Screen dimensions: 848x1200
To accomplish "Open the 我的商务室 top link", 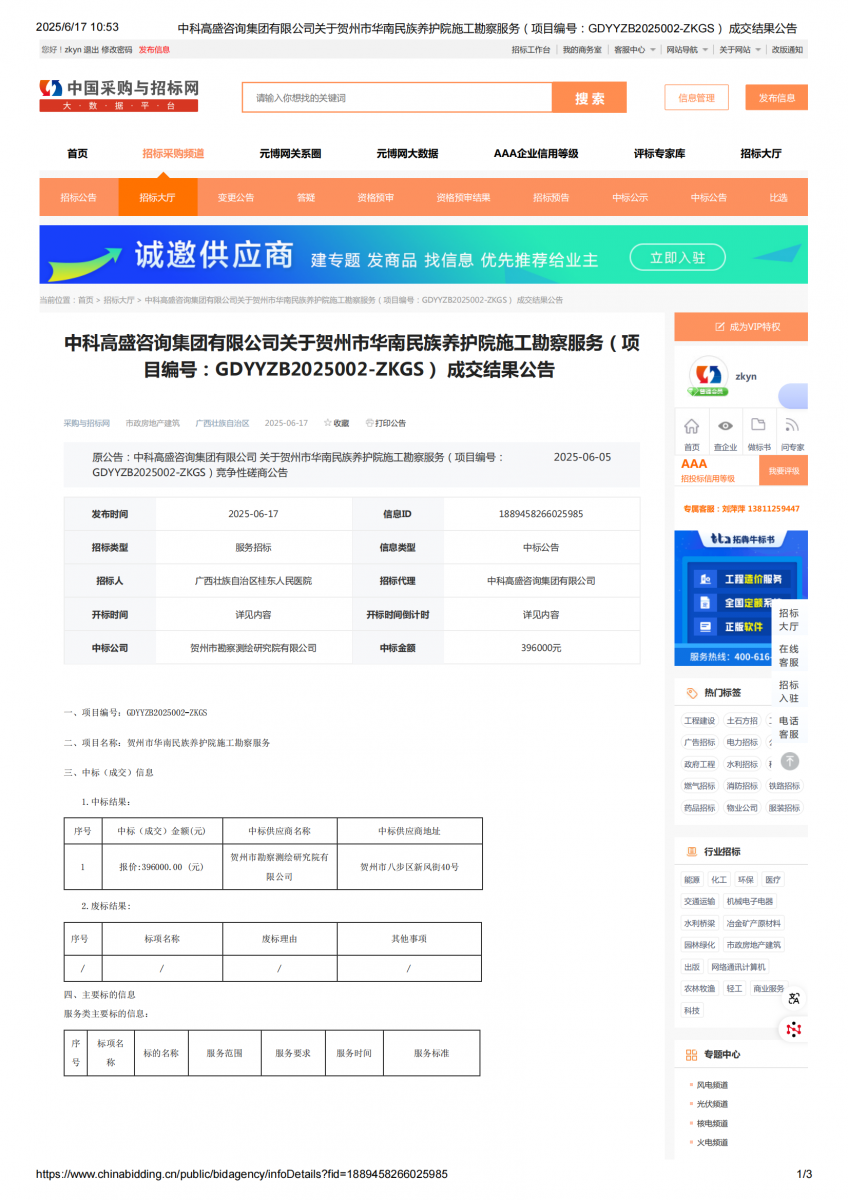I will pos(582,49).
